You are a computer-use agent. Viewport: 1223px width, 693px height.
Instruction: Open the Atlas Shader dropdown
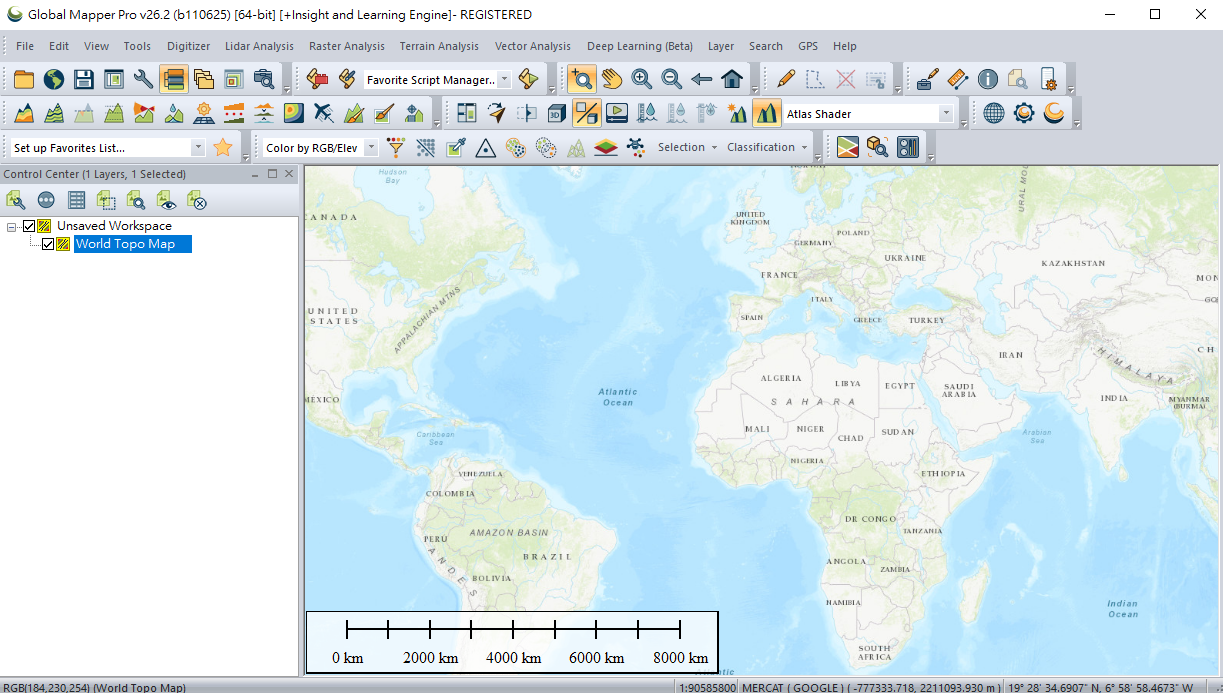point(945,114)
